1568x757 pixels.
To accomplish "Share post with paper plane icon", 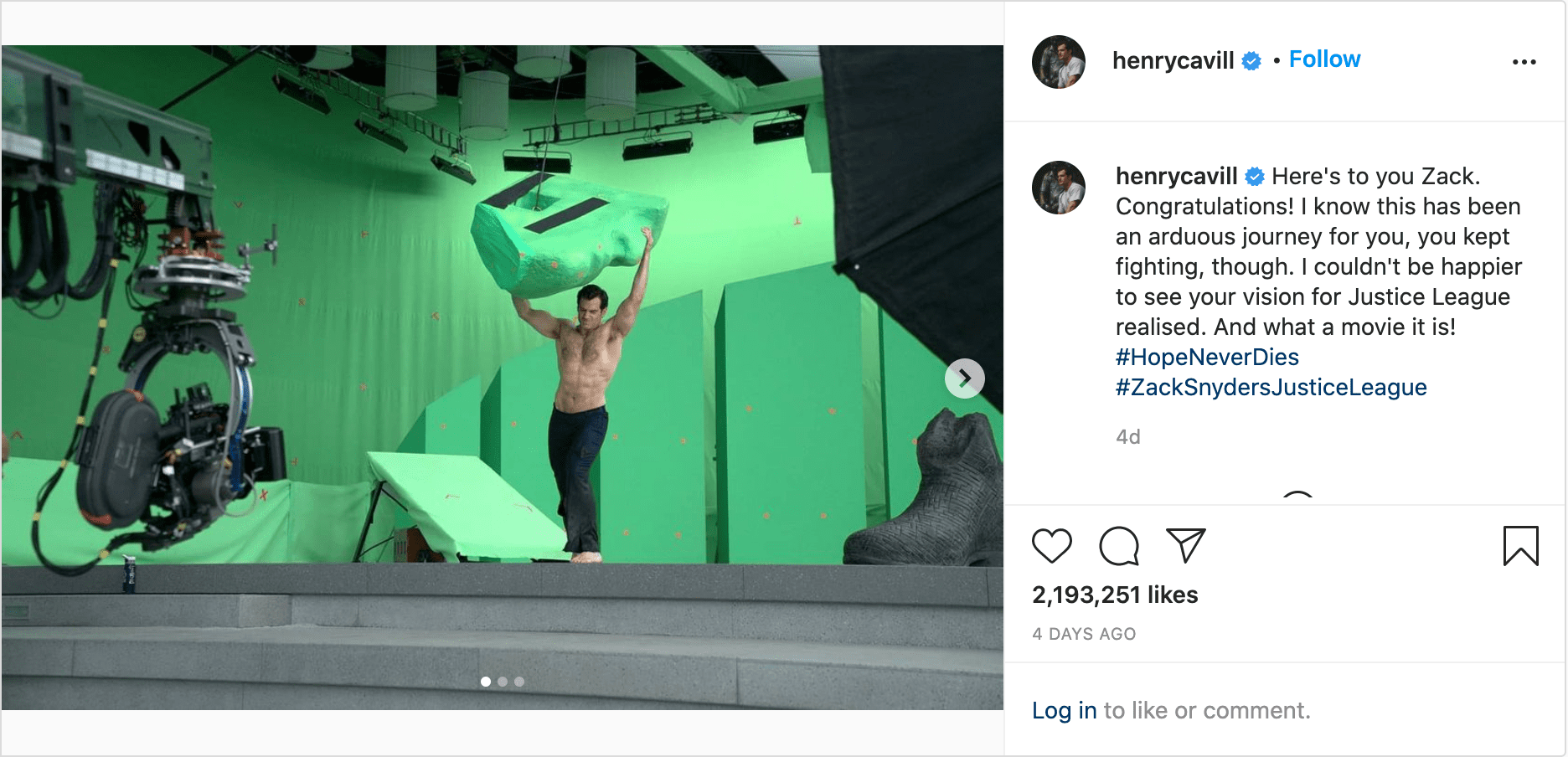I will 1185,546.
